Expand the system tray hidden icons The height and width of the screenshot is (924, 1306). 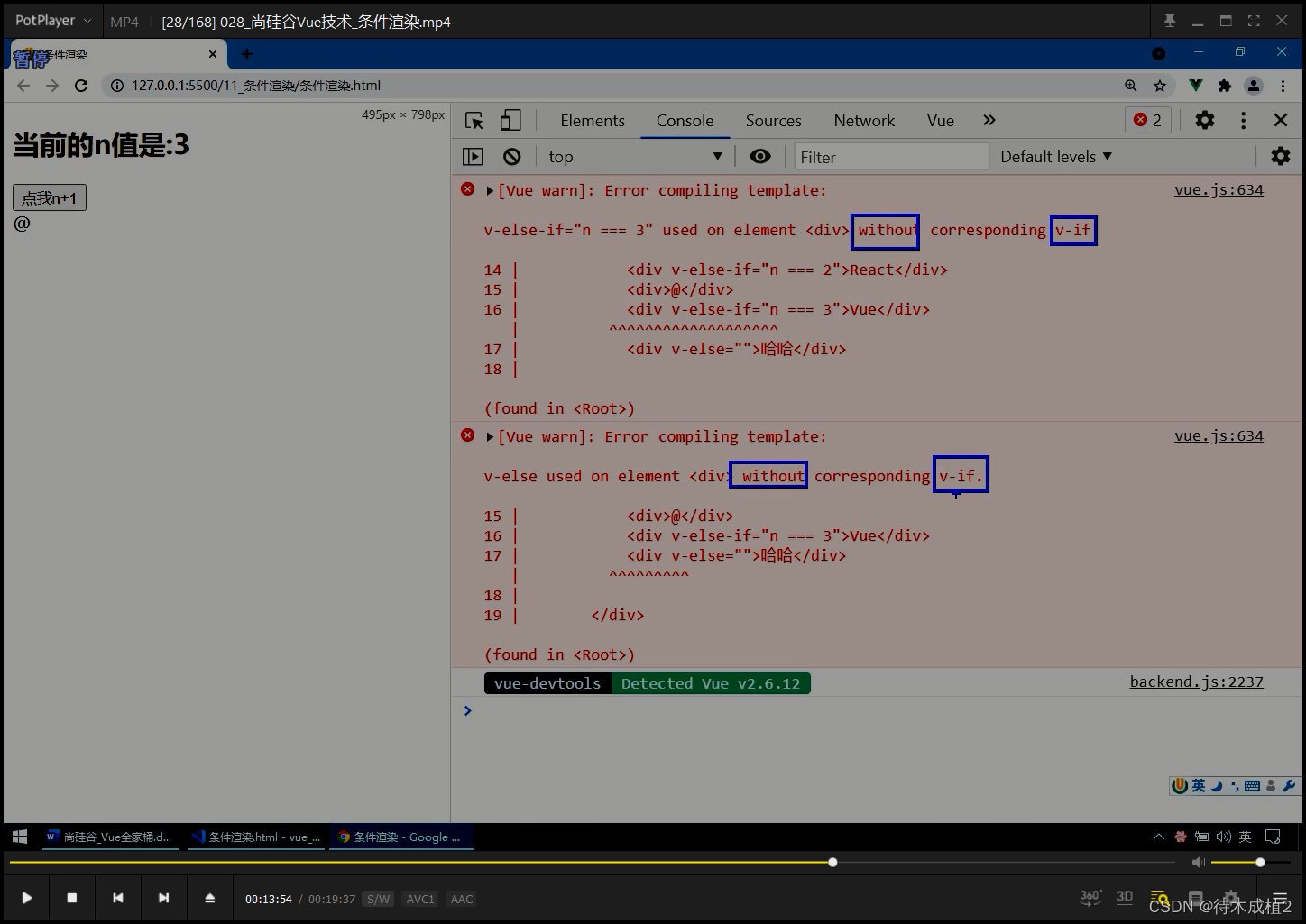pos(1159,837)
